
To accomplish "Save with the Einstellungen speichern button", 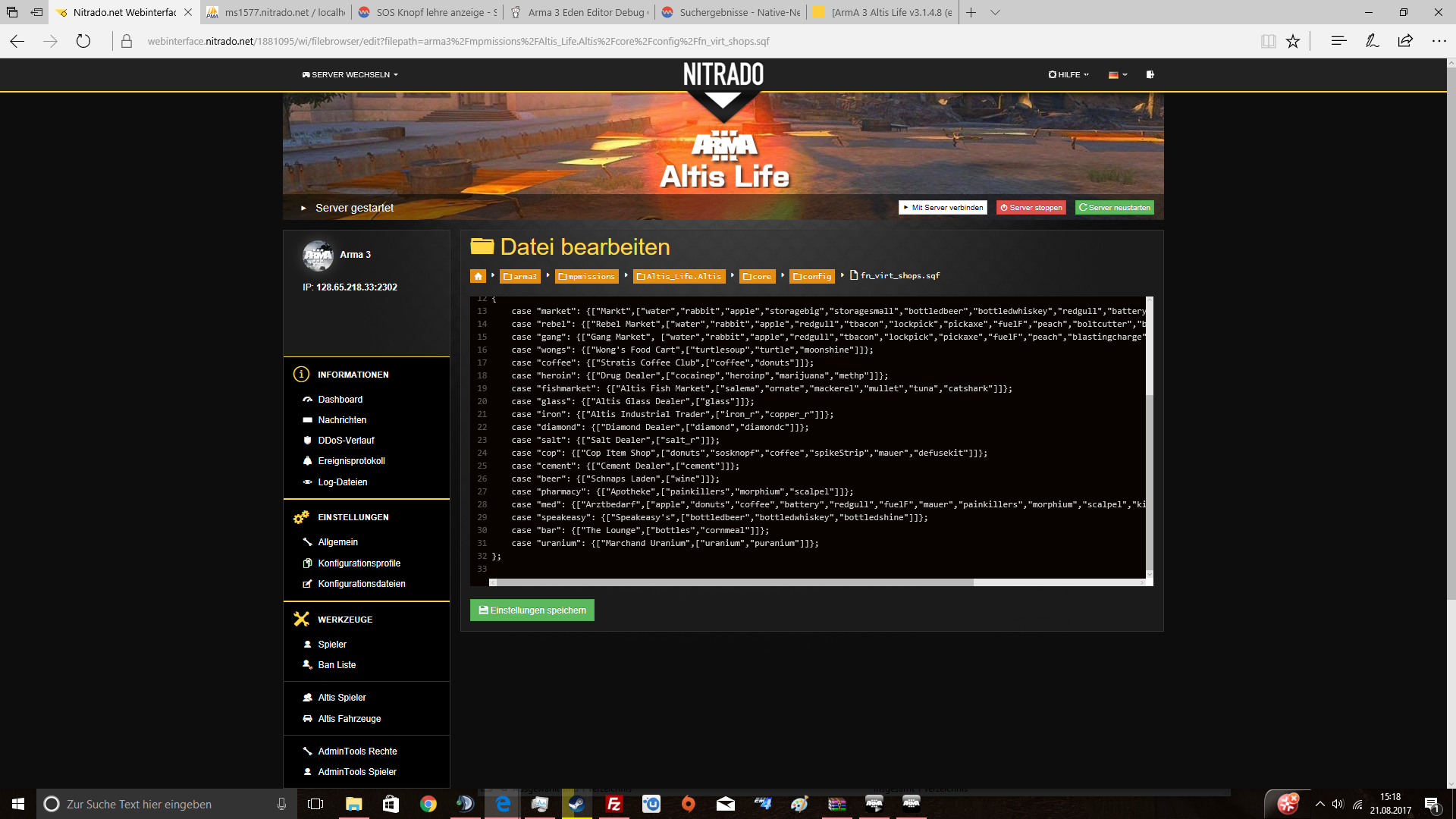I will (532, 610).
